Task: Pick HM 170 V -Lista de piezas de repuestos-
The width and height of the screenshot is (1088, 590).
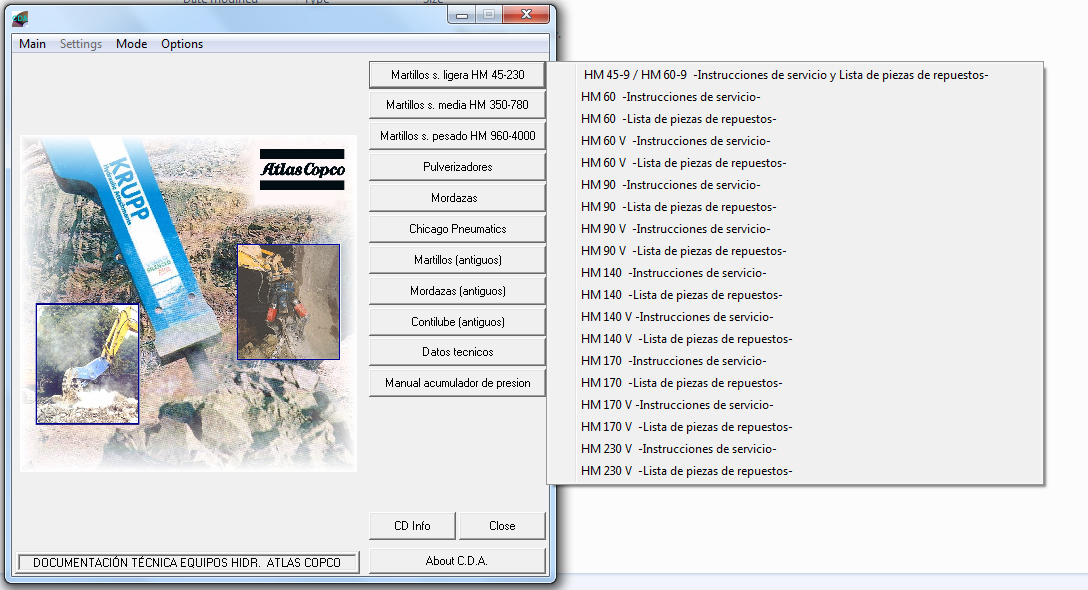Action: [x=795, y=426]
